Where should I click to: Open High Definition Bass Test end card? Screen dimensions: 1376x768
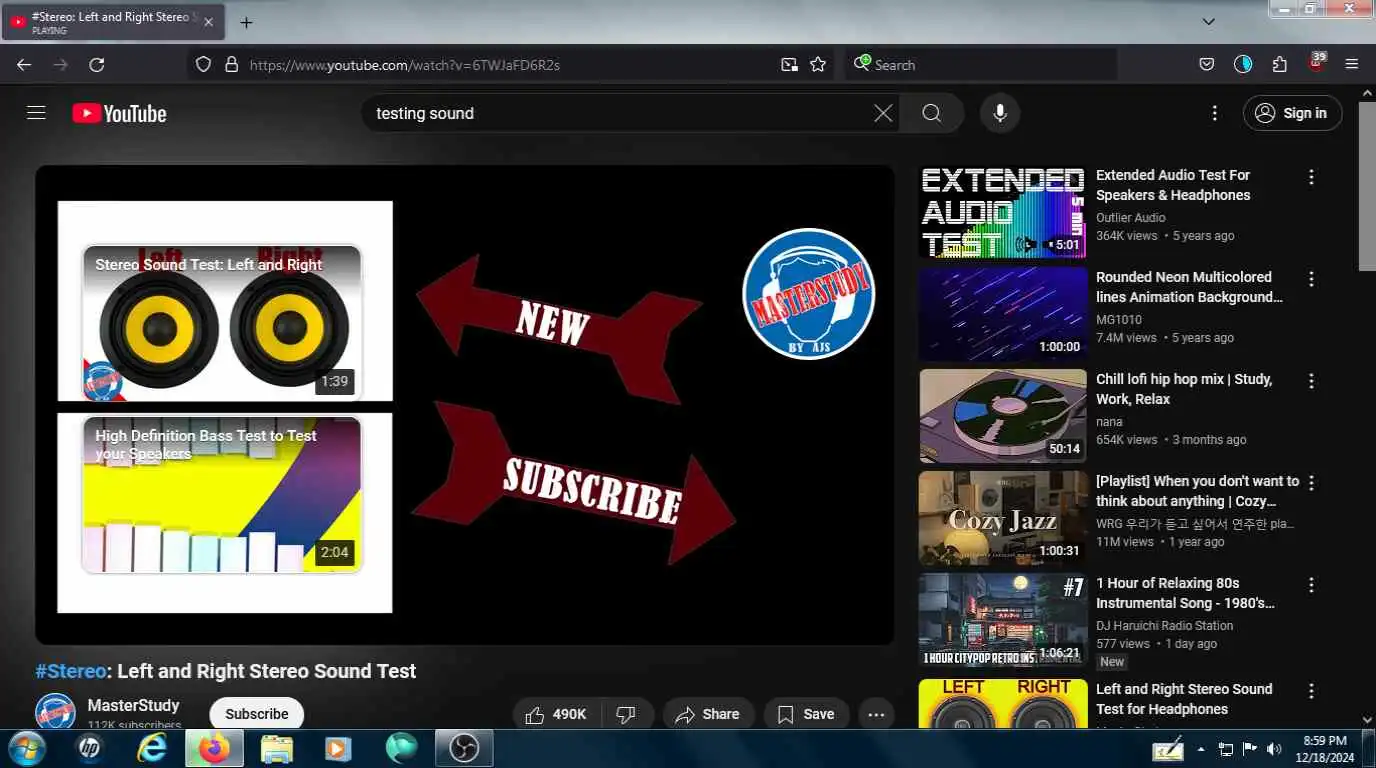click(222, 495)
